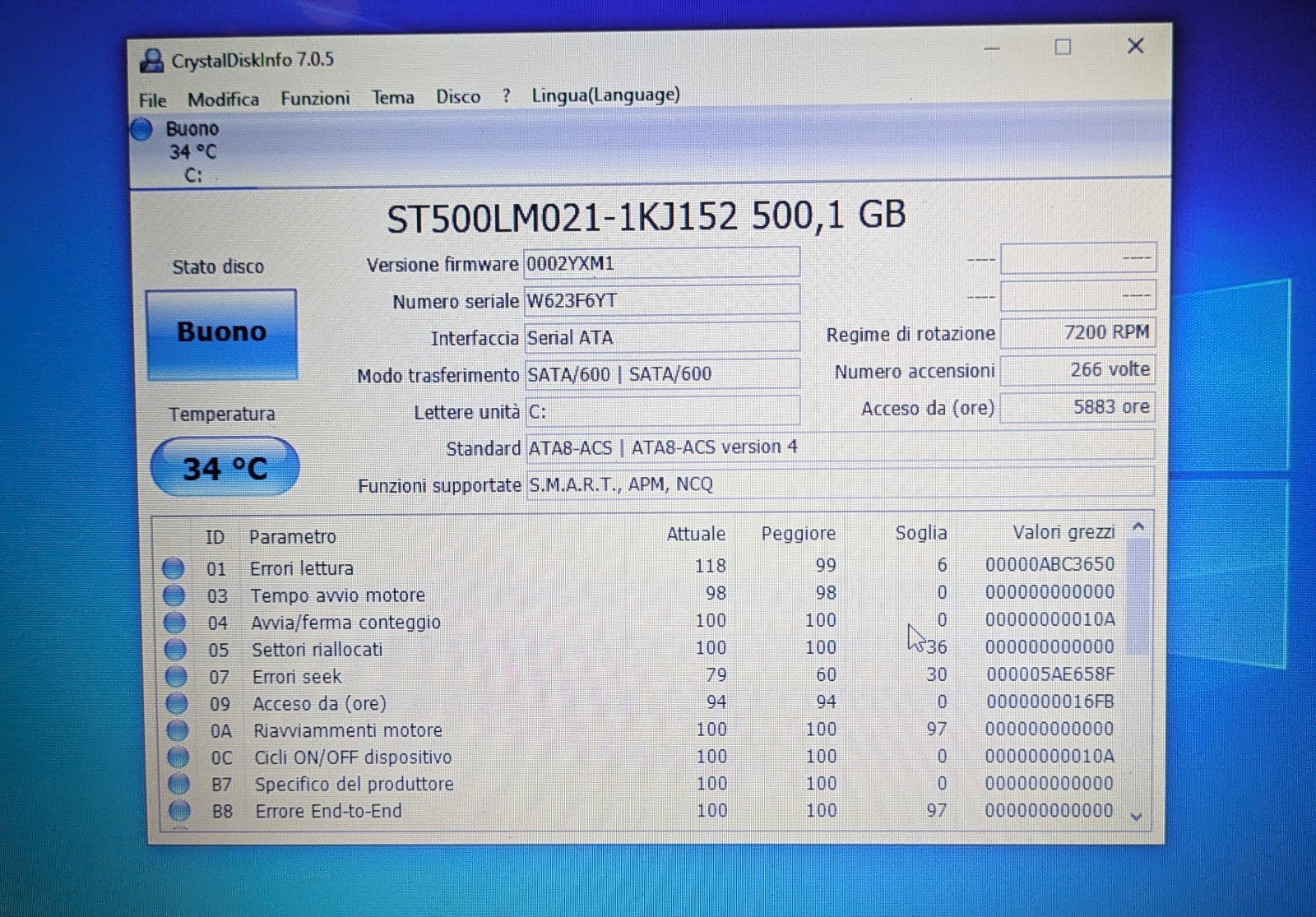
Task: Click the Peggiore column header
Action: [798, 533]
